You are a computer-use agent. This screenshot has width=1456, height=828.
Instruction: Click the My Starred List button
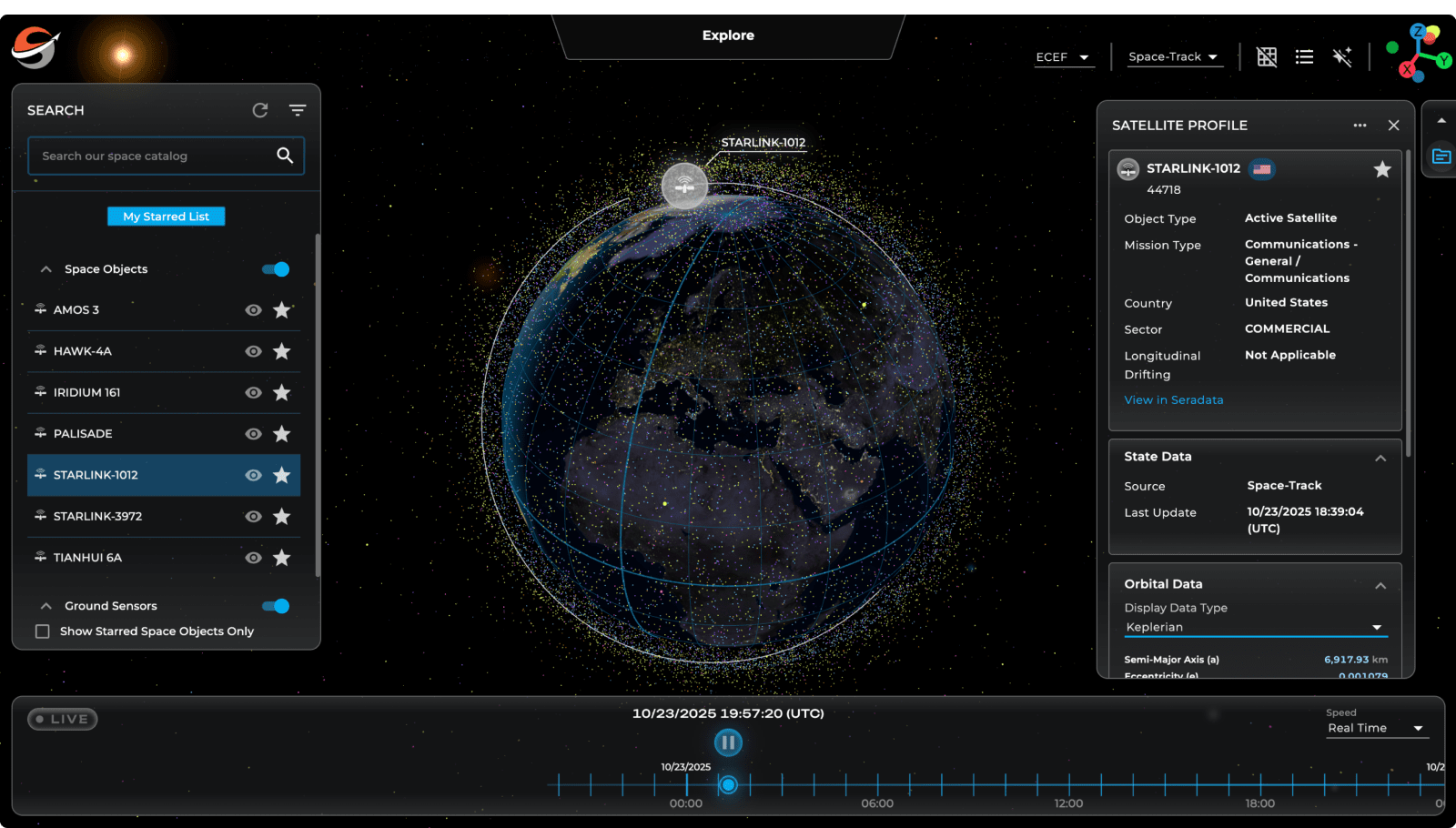pos(167,217)
